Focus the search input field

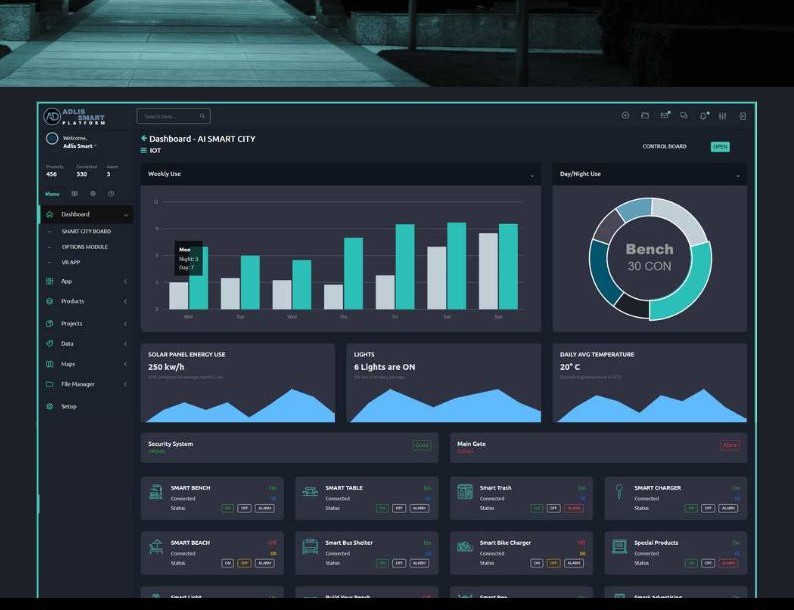(x=173, y=116)
